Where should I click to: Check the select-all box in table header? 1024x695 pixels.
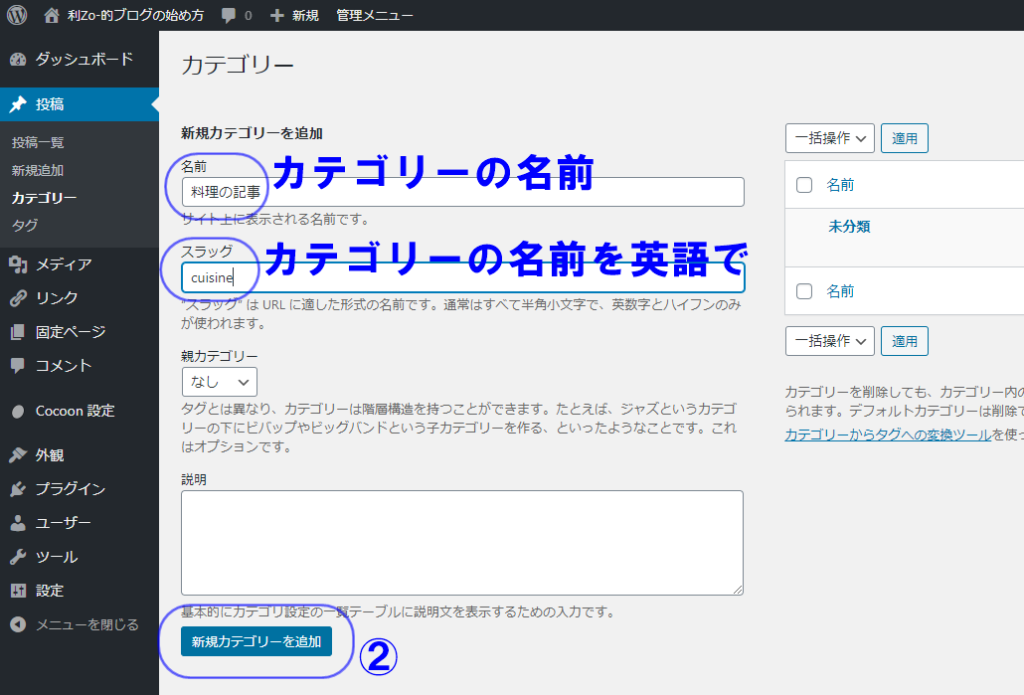tap(804, 185)
